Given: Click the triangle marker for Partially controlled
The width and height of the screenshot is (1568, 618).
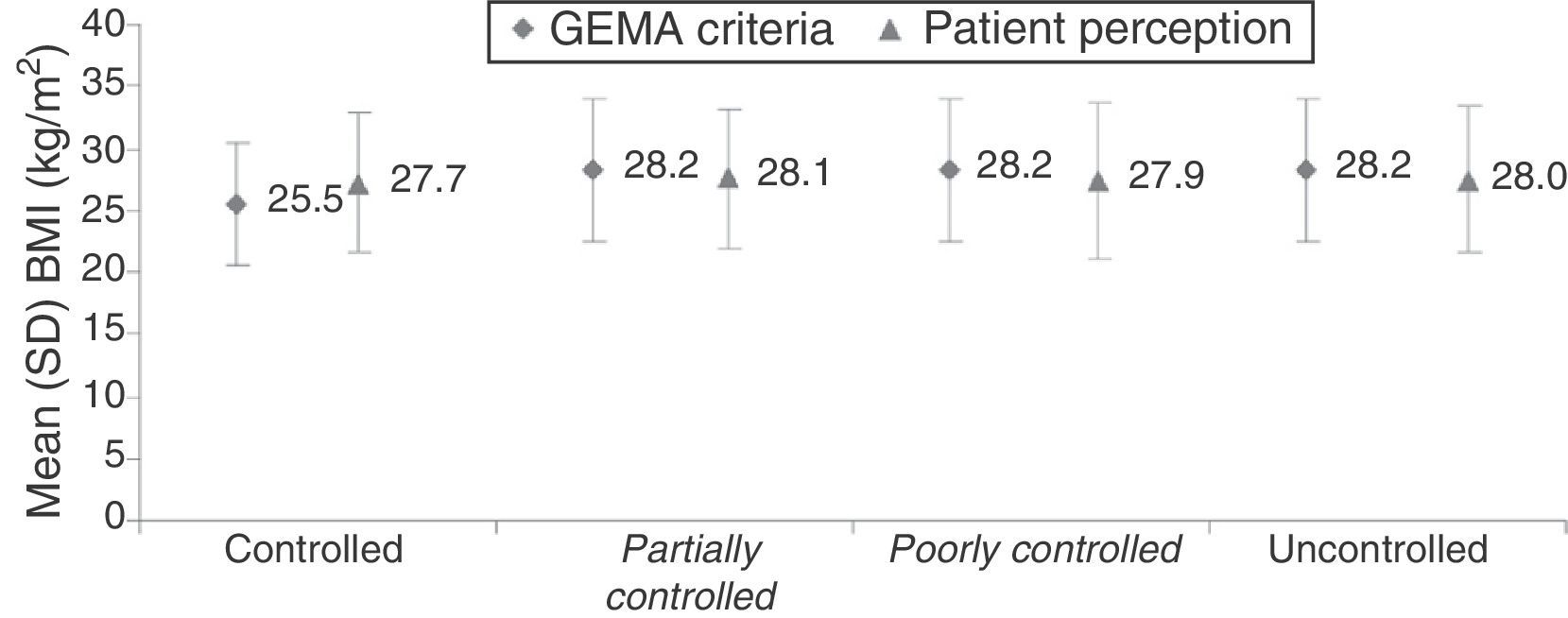Looking at the screenshot, I should point(729,179).
